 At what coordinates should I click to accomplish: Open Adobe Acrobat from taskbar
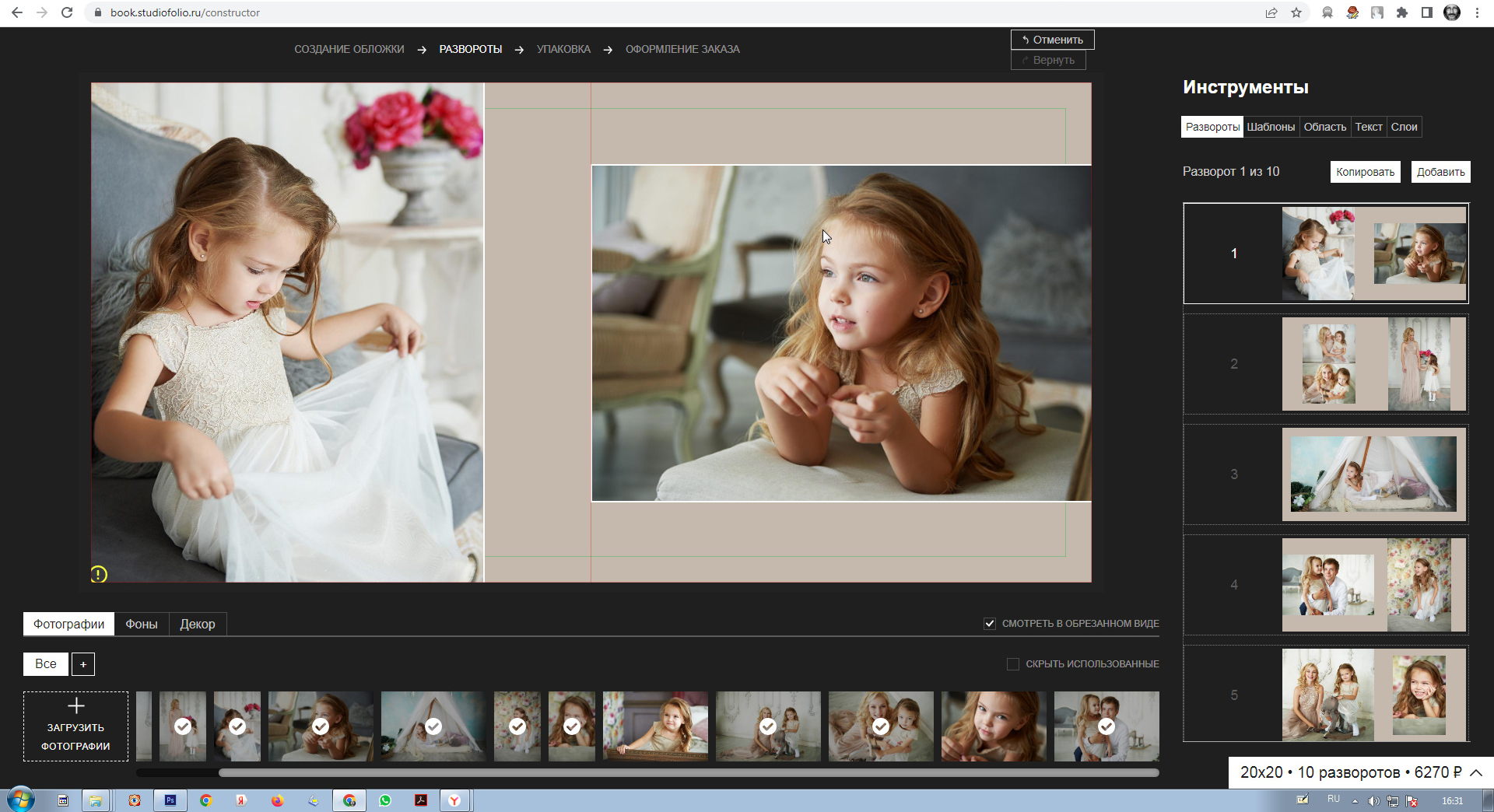[x=421, y=800]
